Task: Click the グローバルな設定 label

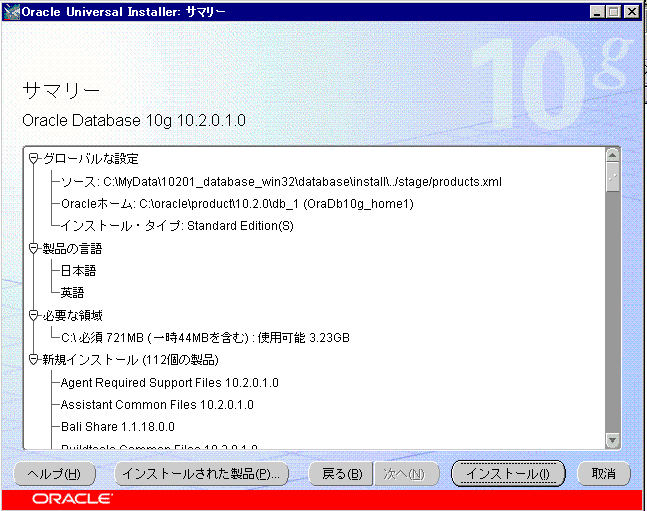Action: pos(91,159)
